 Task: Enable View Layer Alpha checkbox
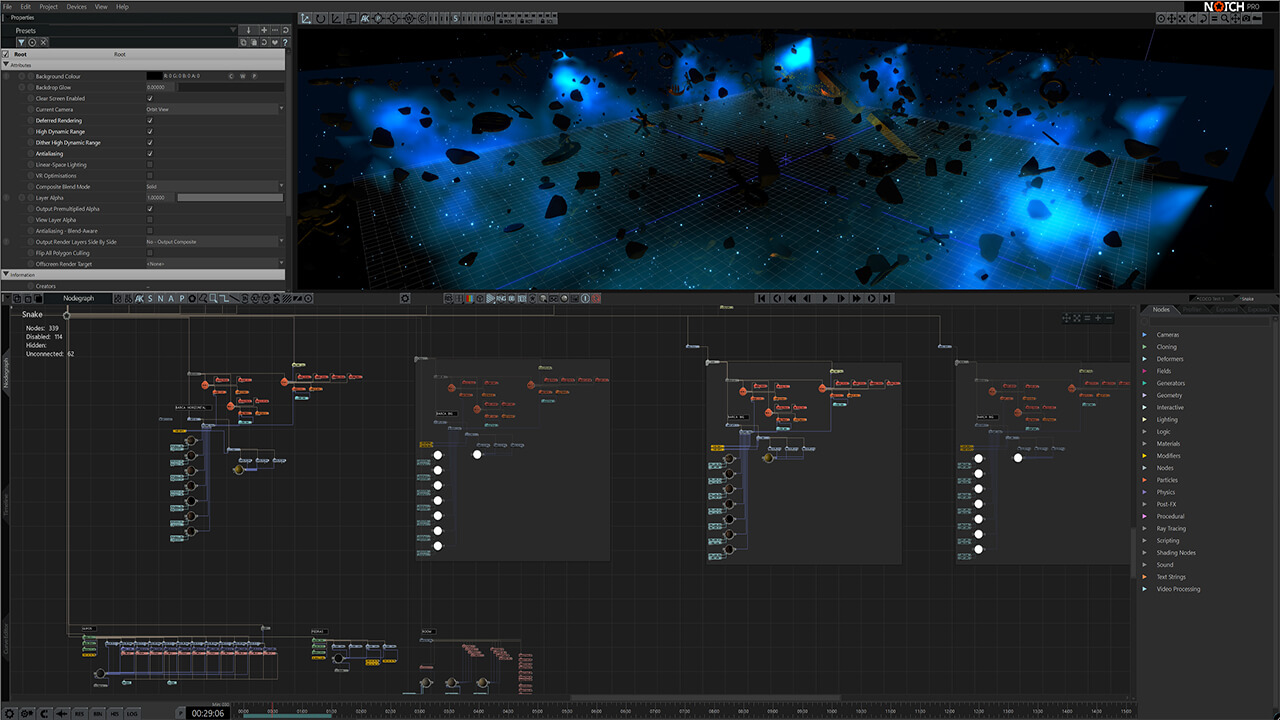150,219
